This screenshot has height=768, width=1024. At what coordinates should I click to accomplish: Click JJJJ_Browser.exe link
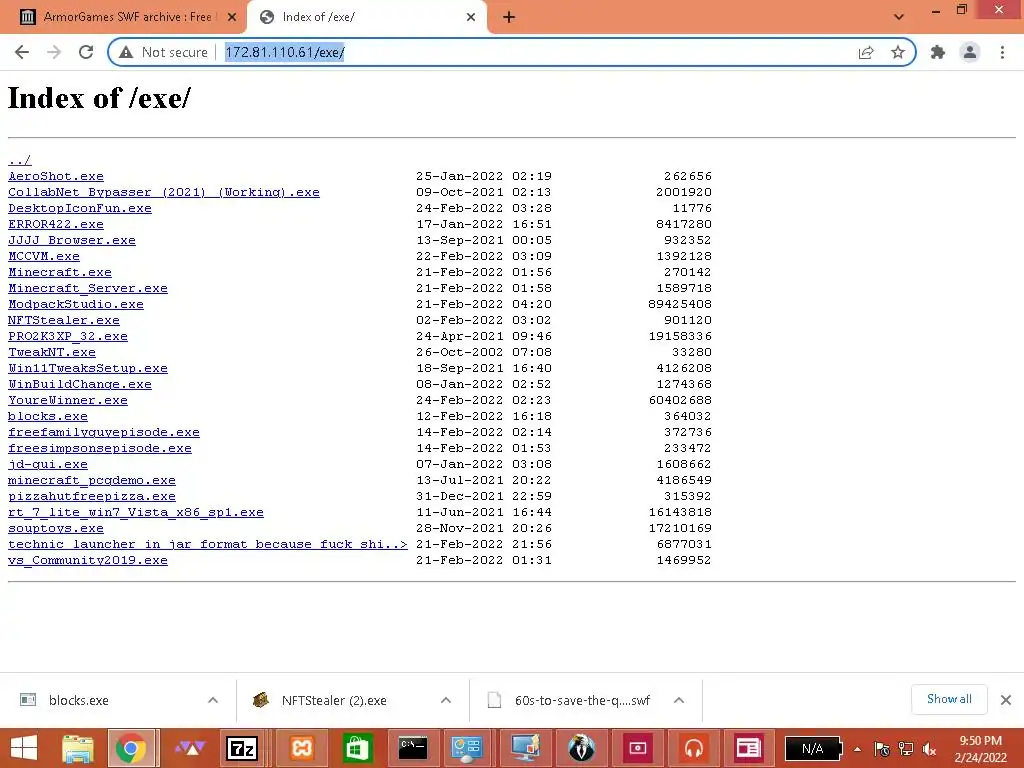72,240
